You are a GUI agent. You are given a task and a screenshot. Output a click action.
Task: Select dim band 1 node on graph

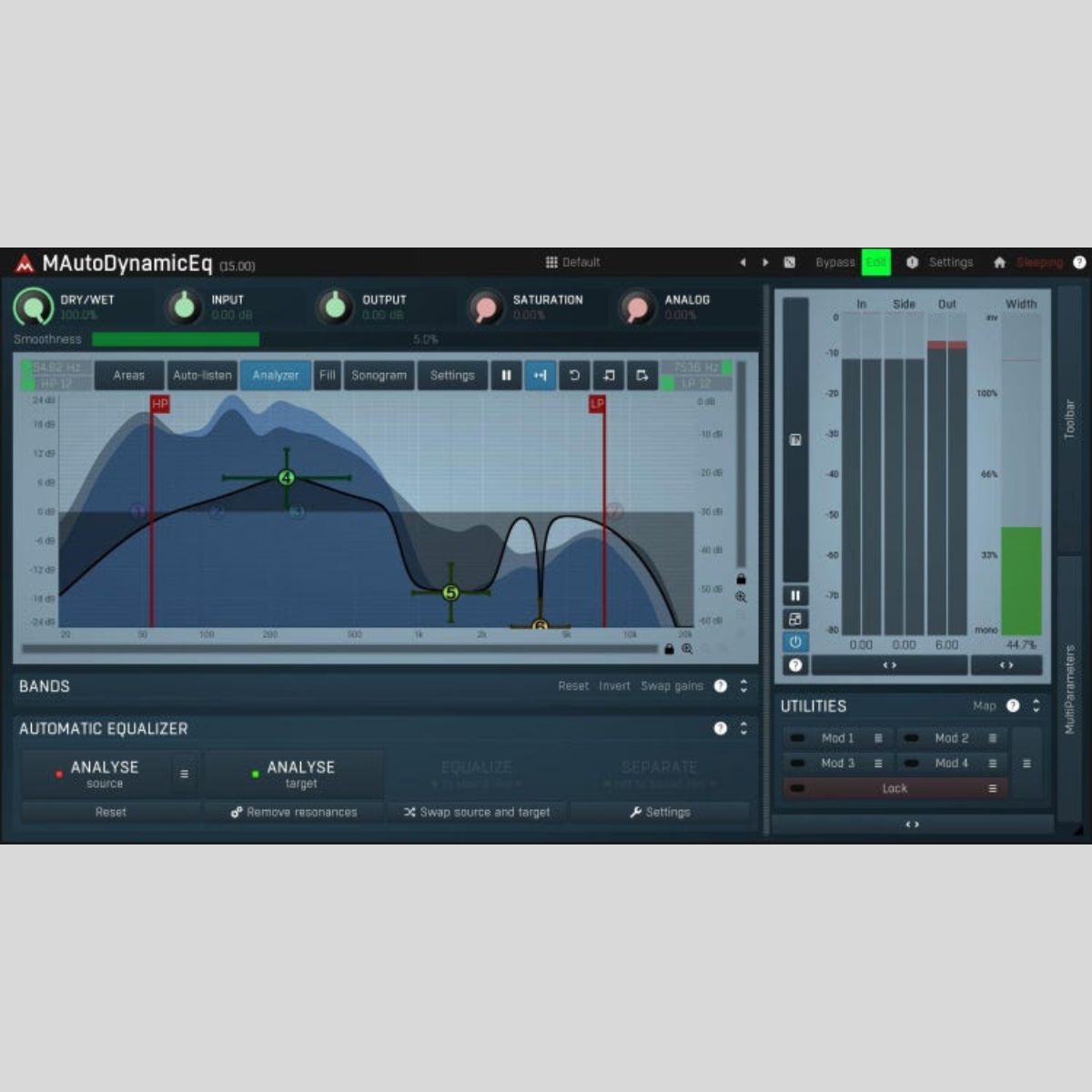pos(138,512)
